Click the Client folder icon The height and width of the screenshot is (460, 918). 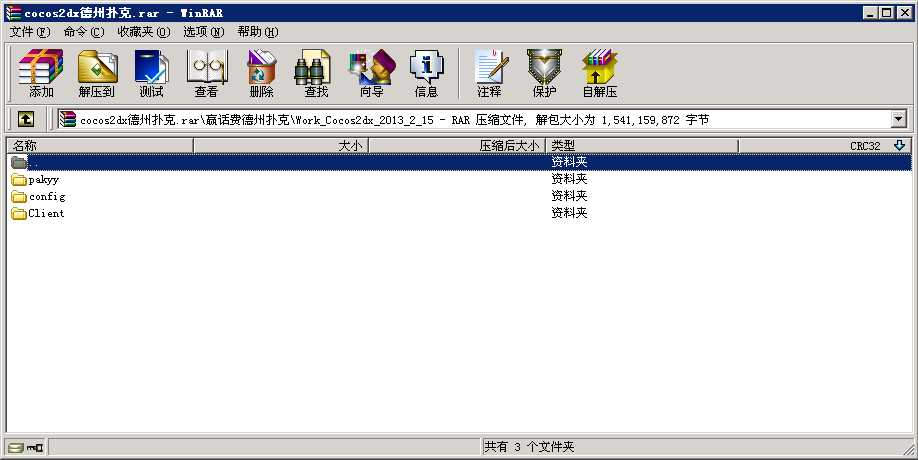pos(19,214)
